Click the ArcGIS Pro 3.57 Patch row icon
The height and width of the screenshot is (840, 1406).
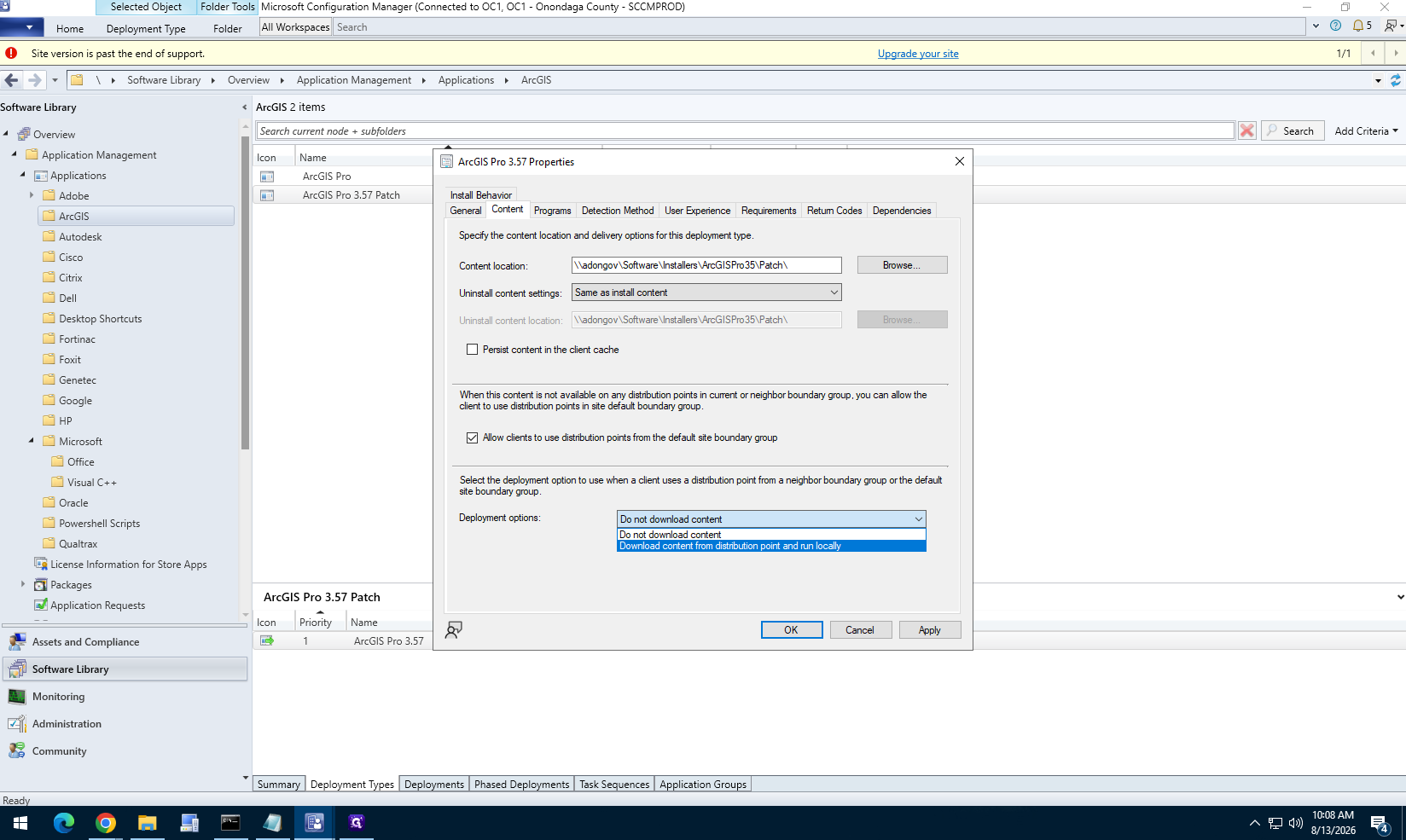[x=267, y=195]
